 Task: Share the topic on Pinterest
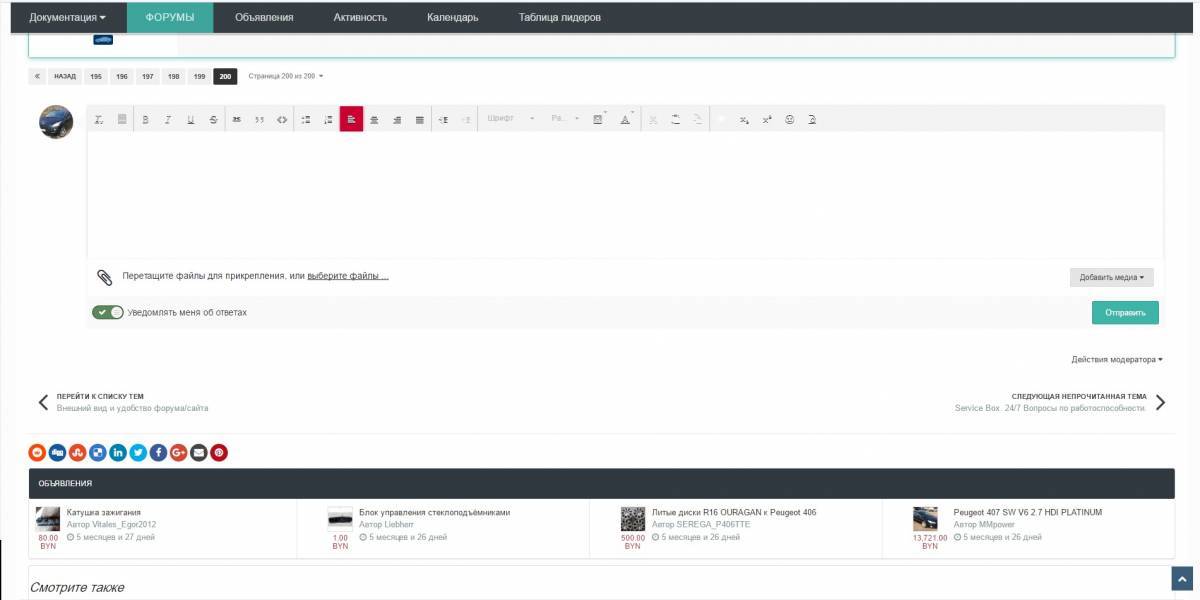coord(219,453)
